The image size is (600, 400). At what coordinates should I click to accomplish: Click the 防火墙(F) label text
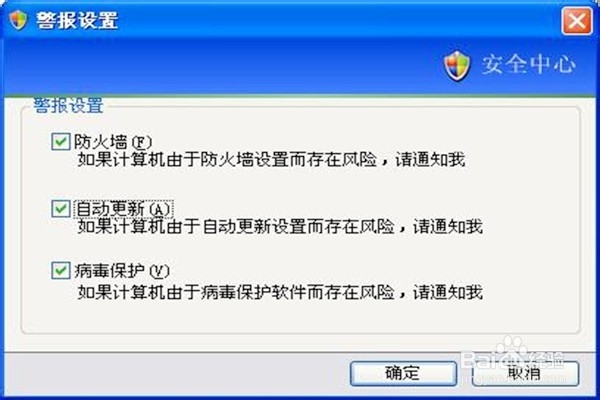(x=113, y=142)
